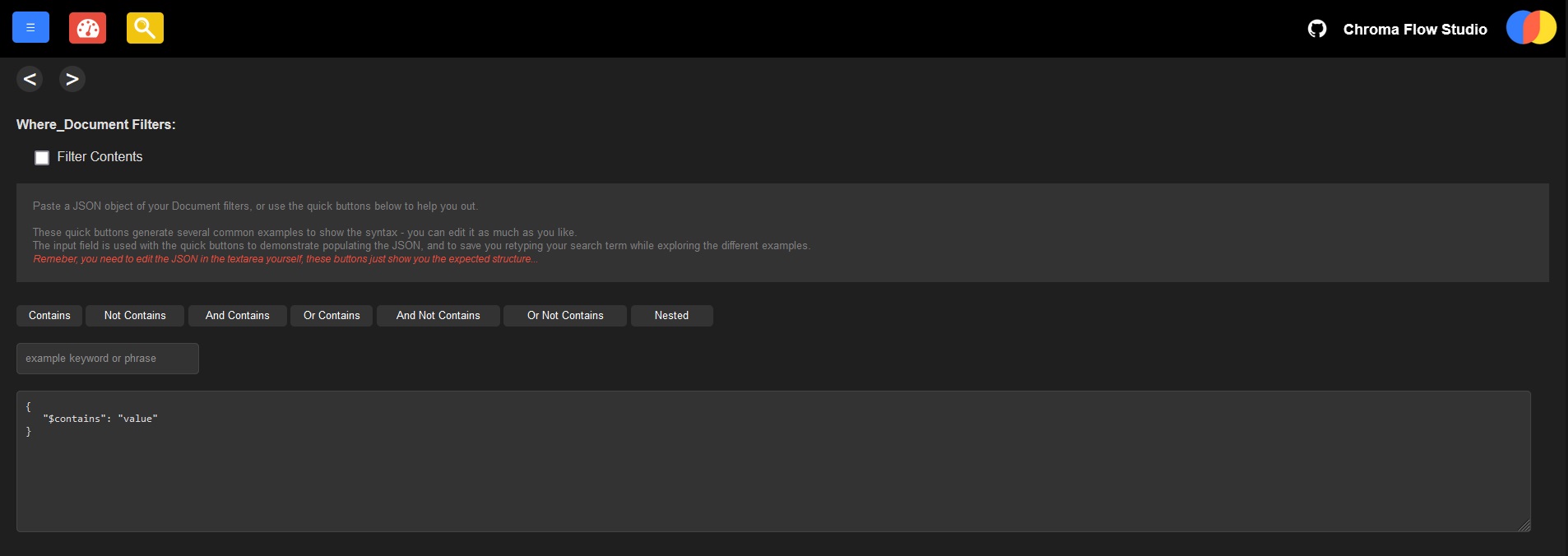Click the And Not Contains button
Screen dimensions: 1568x556
coord(438,316)
